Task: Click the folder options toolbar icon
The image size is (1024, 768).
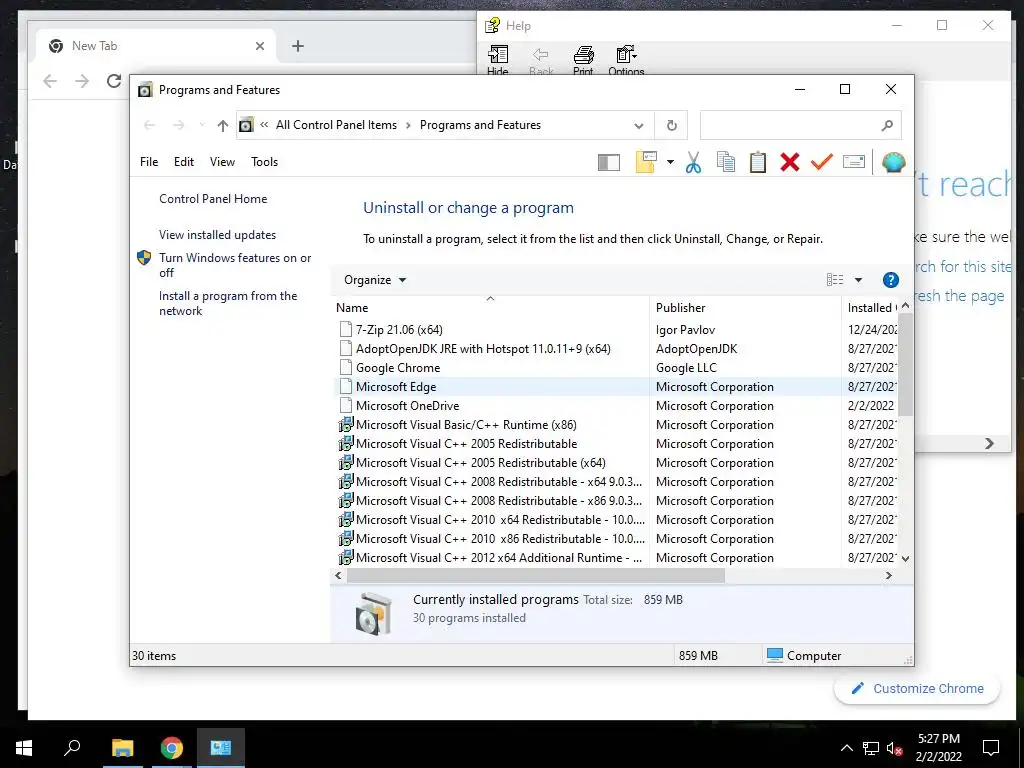Action: click(x=646, y=162)
